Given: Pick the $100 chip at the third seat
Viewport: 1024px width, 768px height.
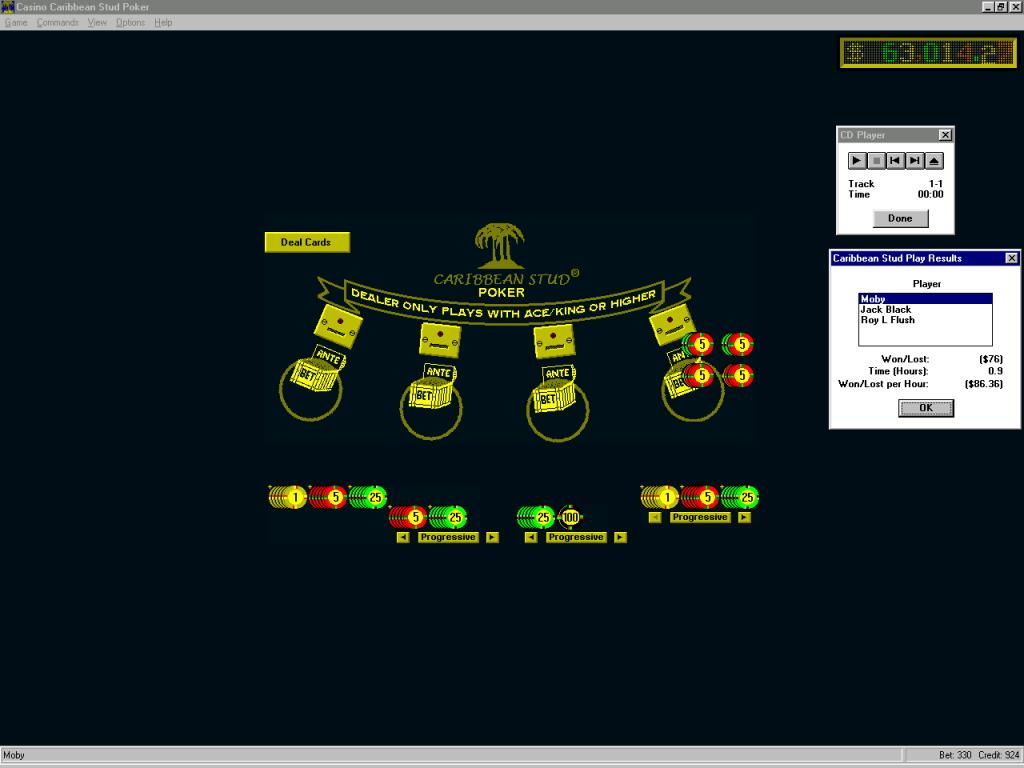Looking at the screenshot, I should [569, 517].
